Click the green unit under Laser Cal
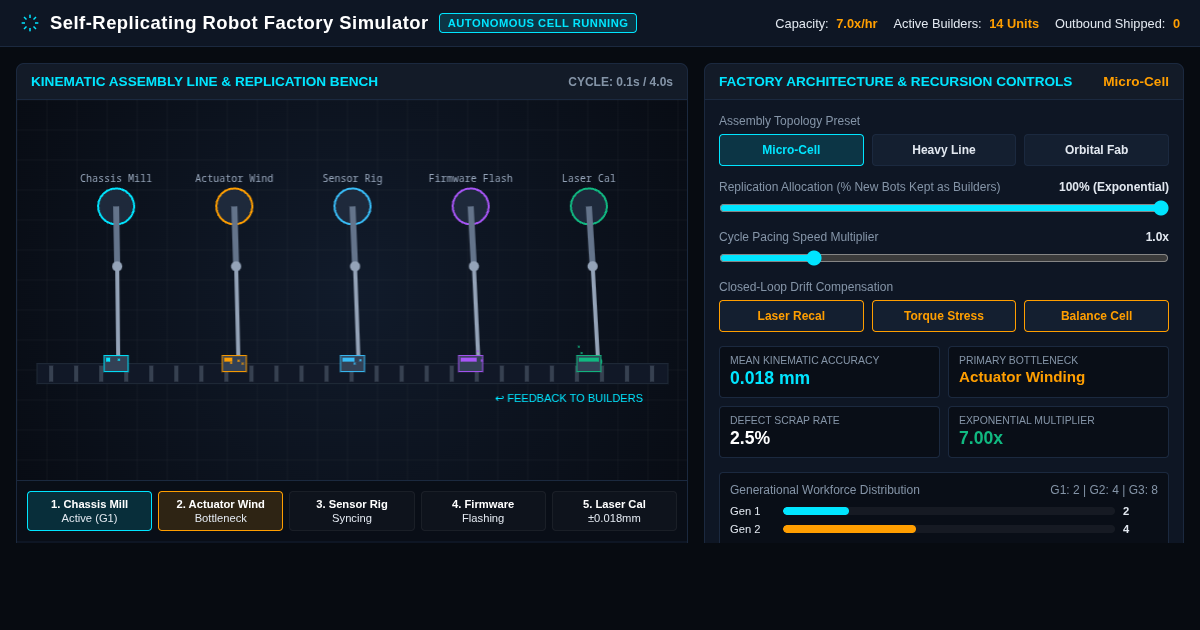The width and height of the screenshot is (1200, 630). tap(589, 363)
